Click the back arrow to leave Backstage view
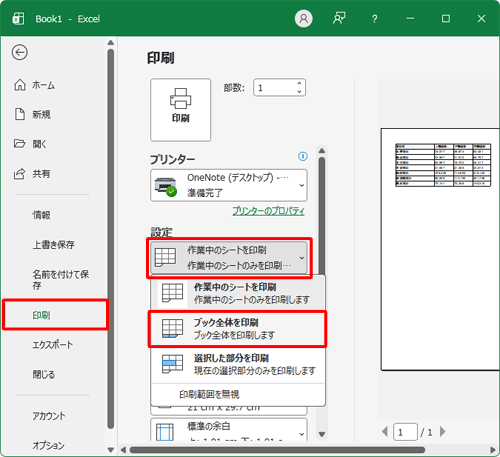The height and width of the screenshot is (457, 500). click(x=20, y=52)
